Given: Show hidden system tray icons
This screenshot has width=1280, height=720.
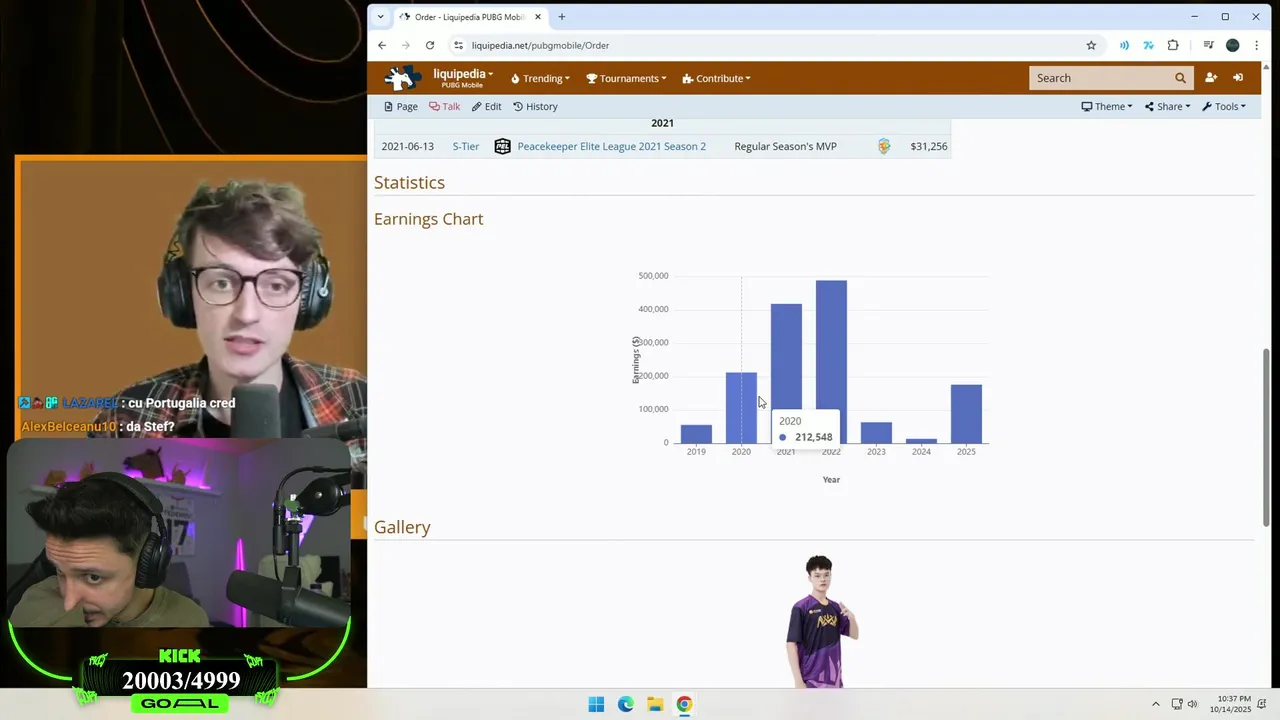Looking at the screenshot, I should (1156, 704).
